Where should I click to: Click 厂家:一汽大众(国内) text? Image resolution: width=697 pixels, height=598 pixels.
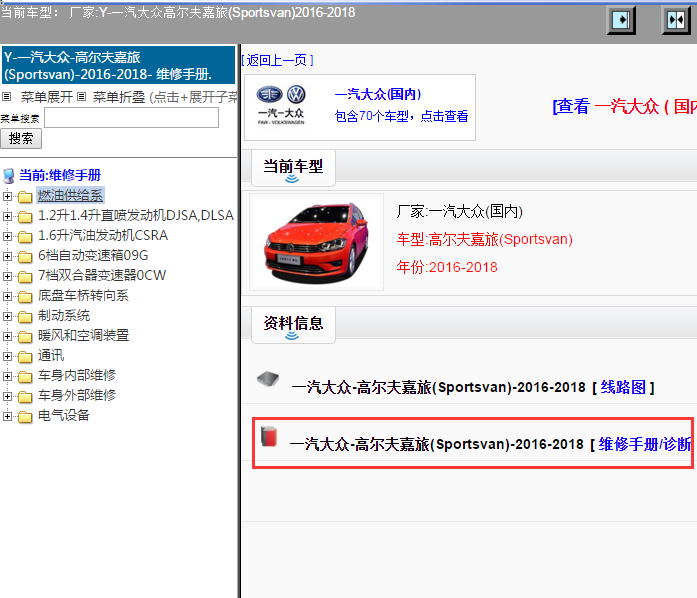point(460,211)
